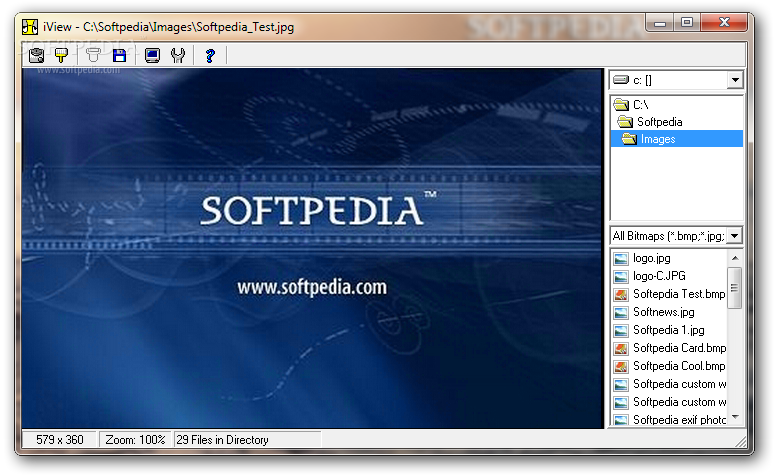Click the yellow paintbrush toolbar icon
The image size is (775, 476).
coord(61,55)
